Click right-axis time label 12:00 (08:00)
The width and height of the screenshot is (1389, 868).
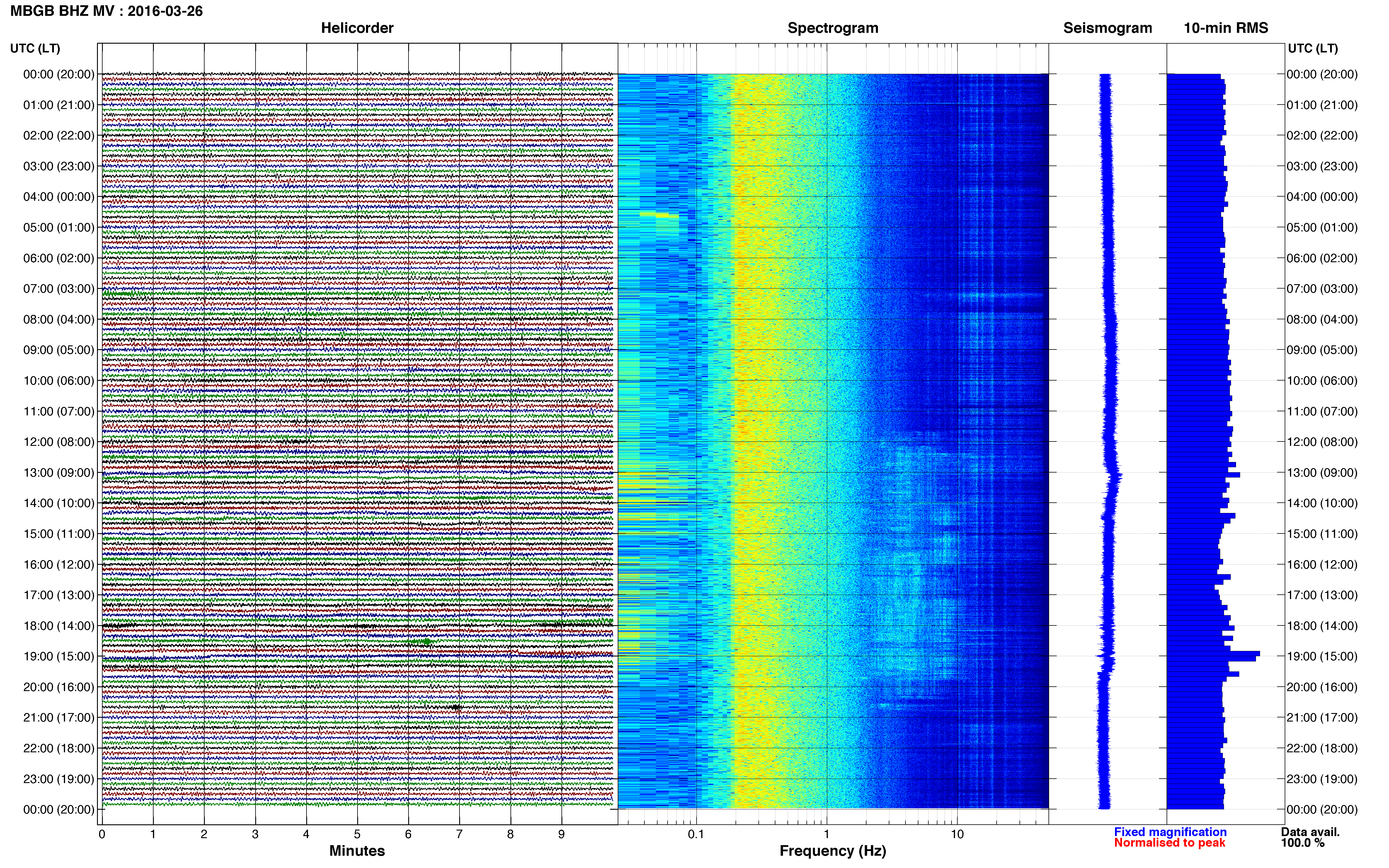click(x=1322, y=442)
